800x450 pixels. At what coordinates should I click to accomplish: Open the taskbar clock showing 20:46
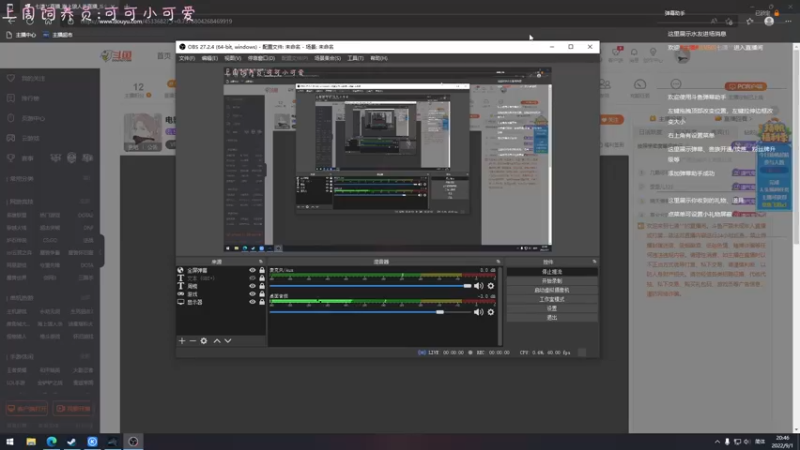click(x=782, y=442)
